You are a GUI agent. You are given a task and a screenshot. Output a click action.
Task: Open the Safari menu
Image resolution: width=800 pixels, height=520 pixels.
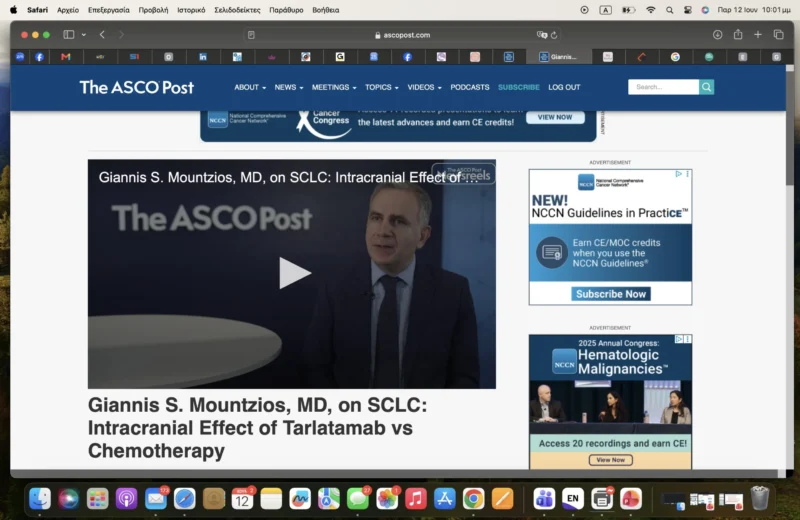tap(37, 10)
